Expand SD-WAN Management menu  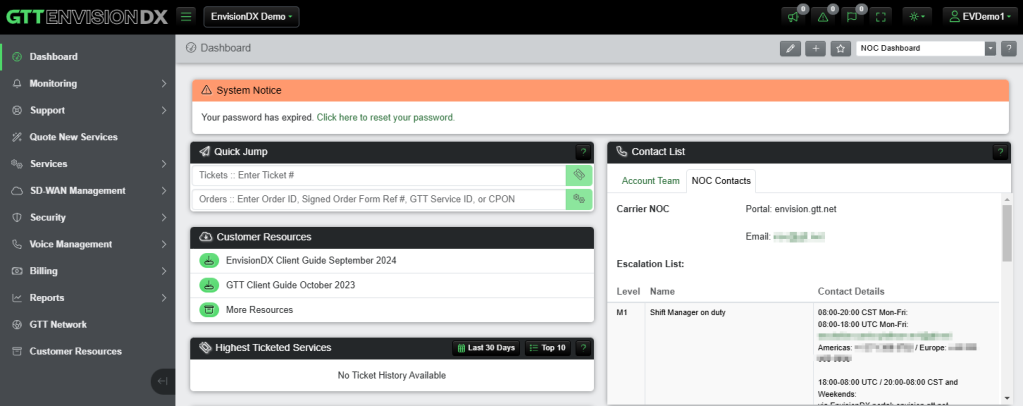click(88, 191)
